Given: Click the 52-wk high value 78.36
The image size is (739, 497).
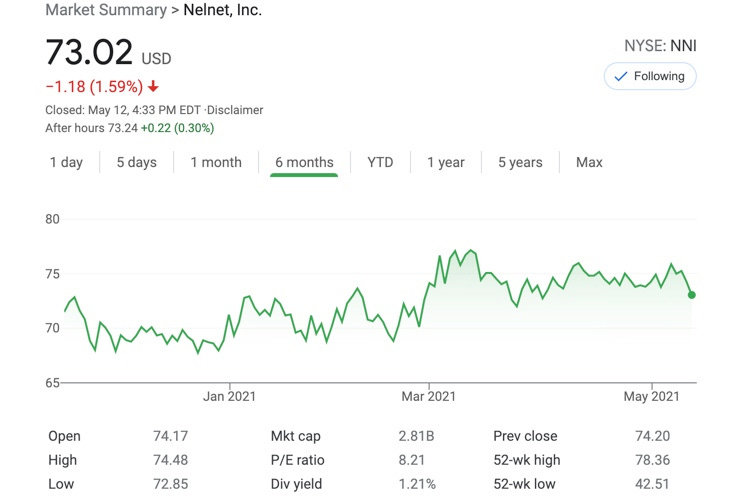Looking at the screenshot, I should coord(652,460).
